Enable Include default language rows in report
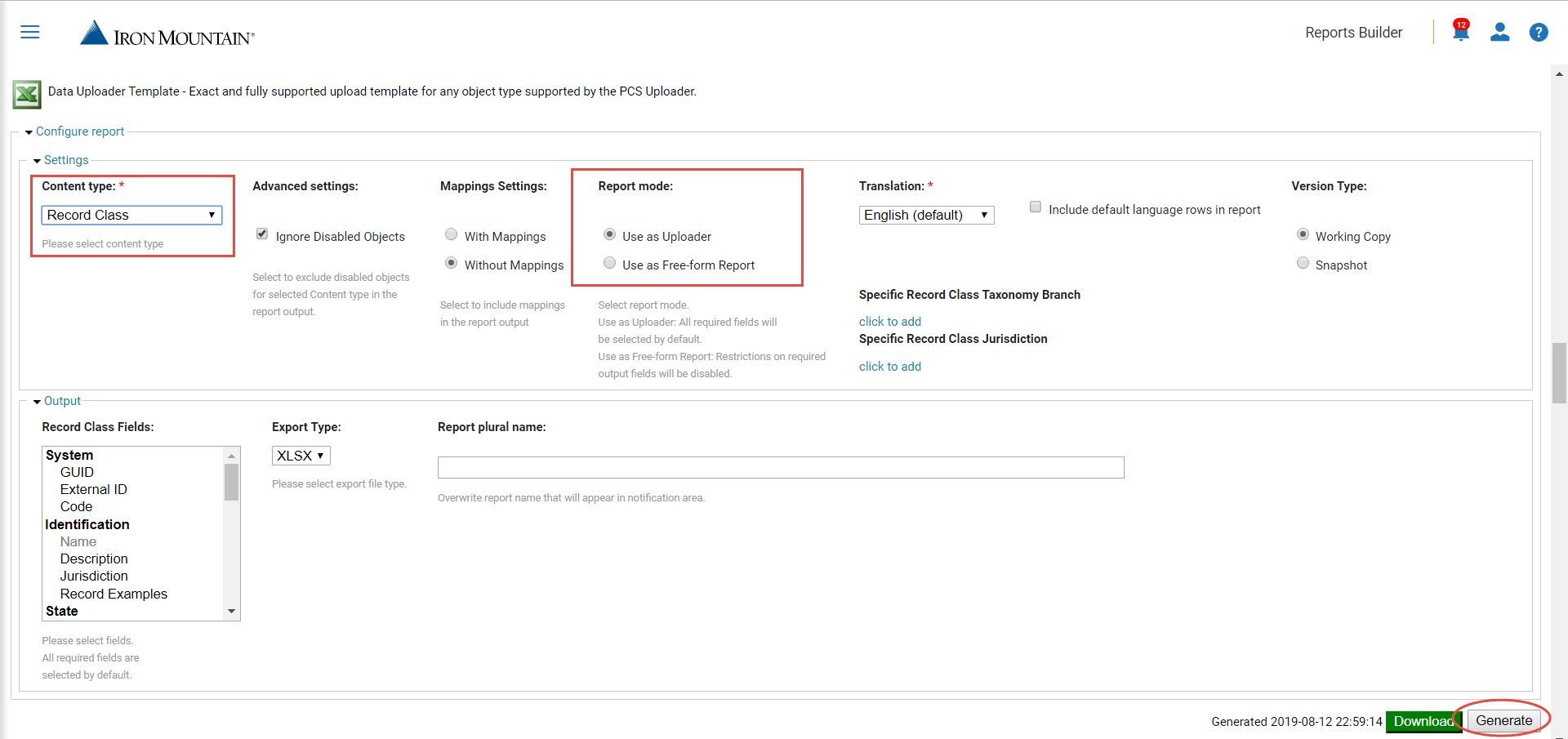Viewport: 1568px width, 739px height. tap(1036, 207)
